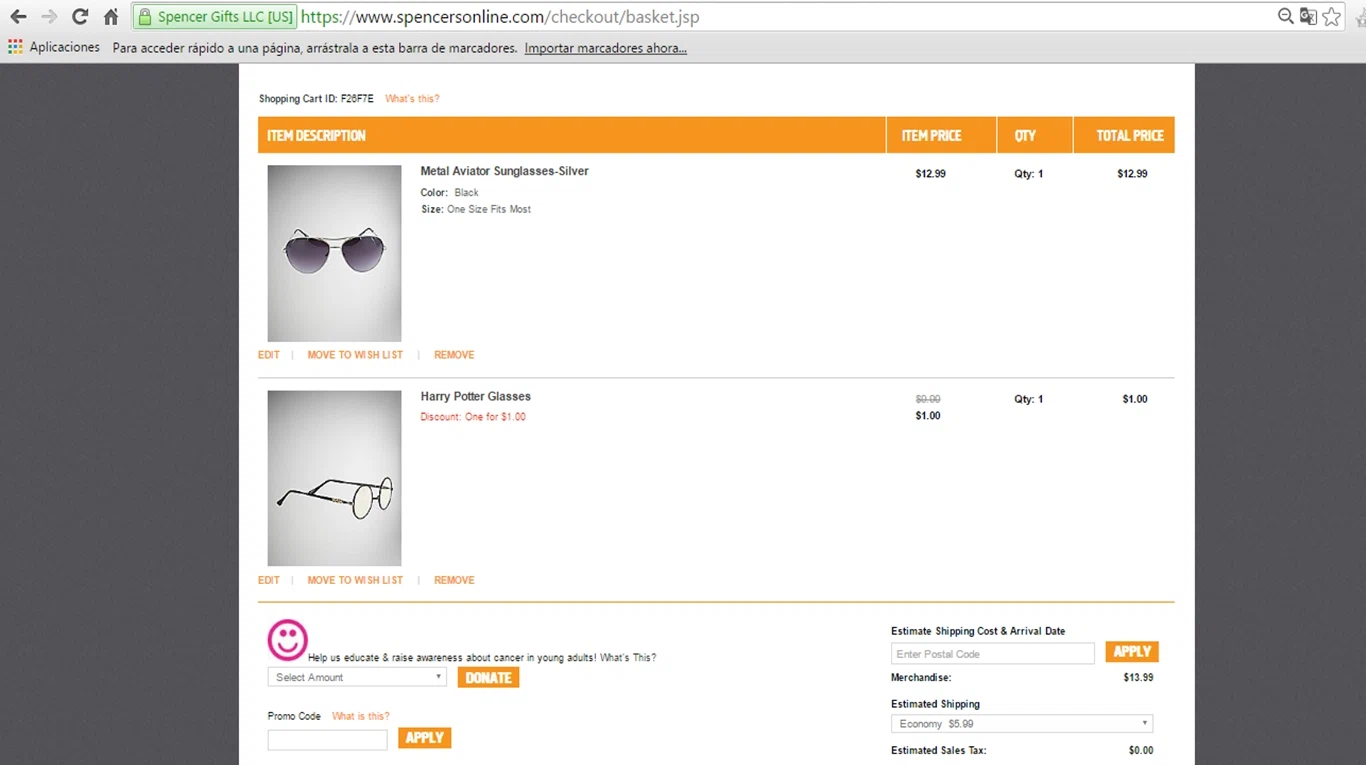Click 'What is this?' next to Promo Code
The height and width of the screenshot is (765, 1366).
pos(361,716)
